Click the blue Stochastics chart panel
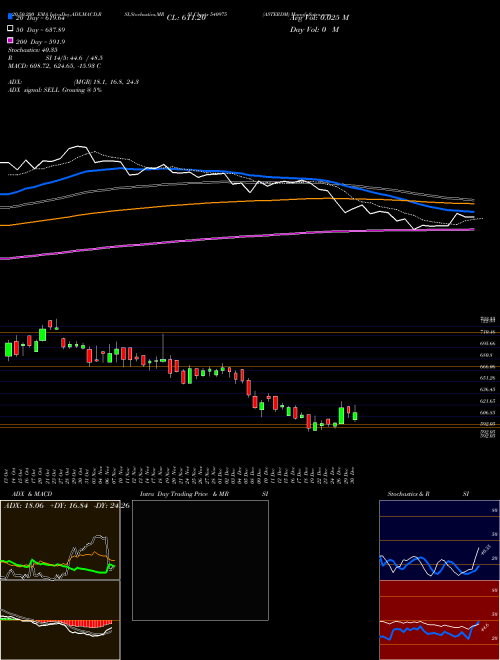This screenshot has height=660, width=500. 439,540
